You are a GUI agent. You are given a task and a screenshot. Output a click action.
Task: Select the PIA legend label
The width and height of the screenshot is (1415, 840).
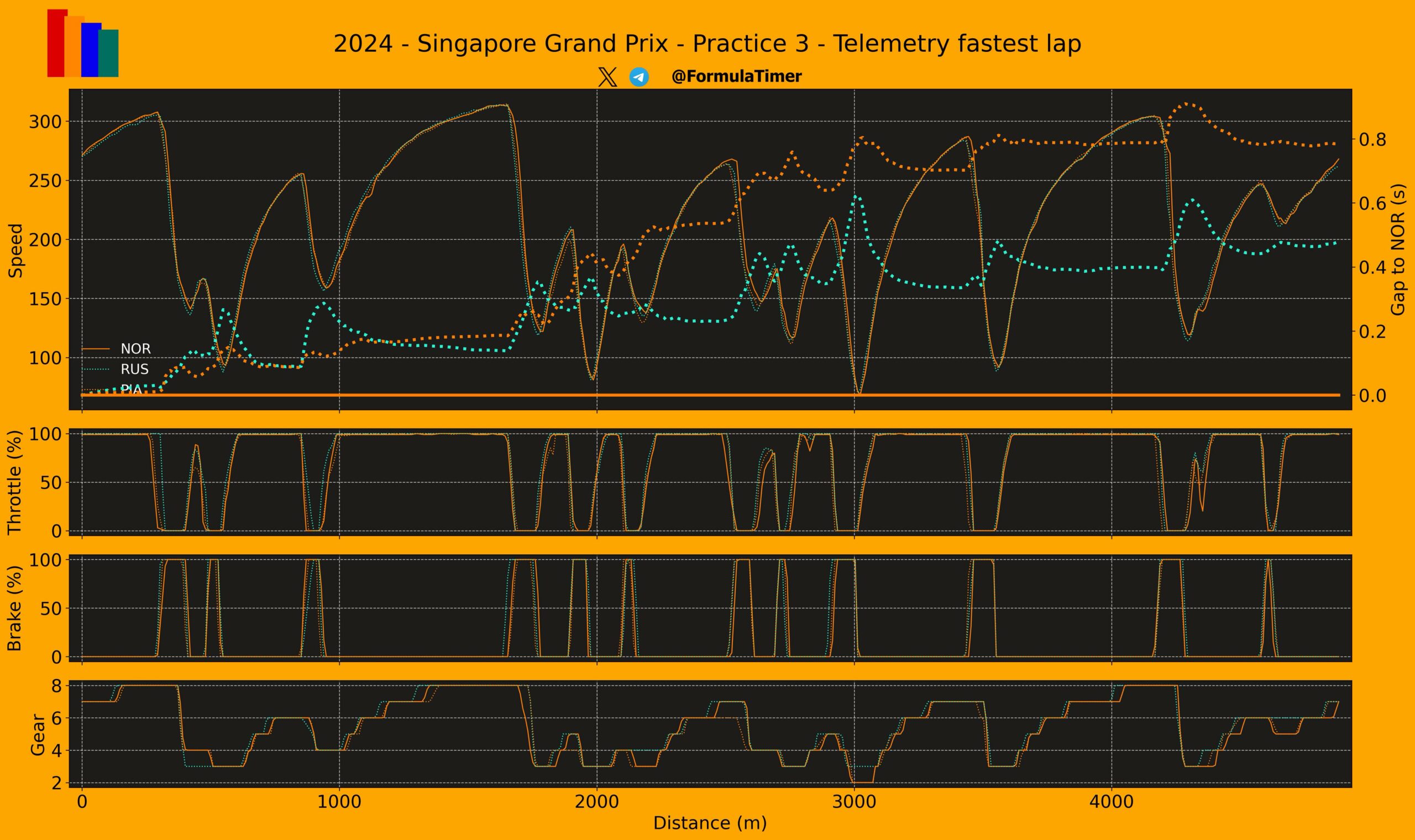[131, 390]
